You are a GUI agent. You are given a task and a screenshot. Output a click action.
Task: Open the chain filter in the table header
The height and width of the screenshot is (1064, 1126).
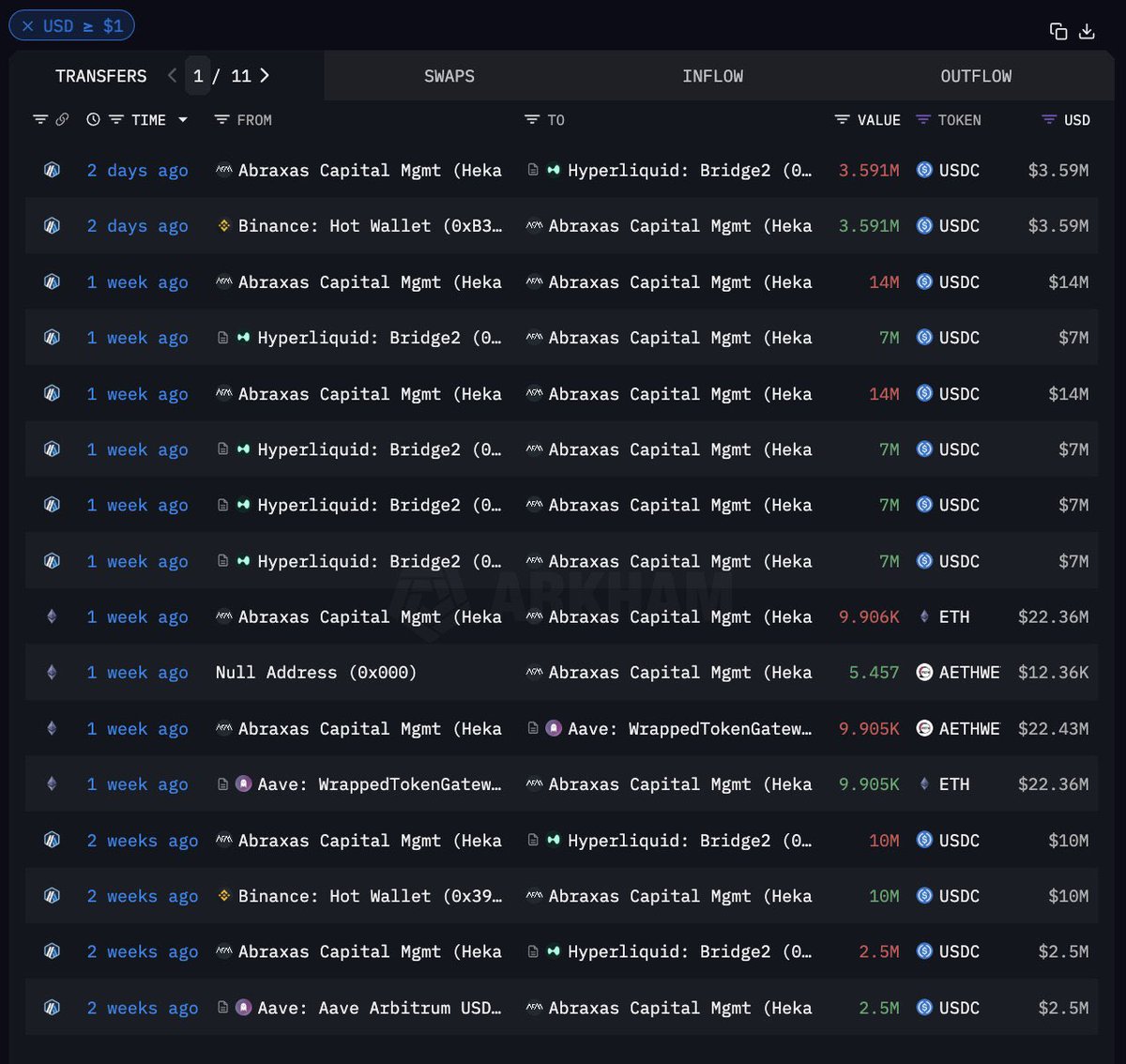pos(40,120)
